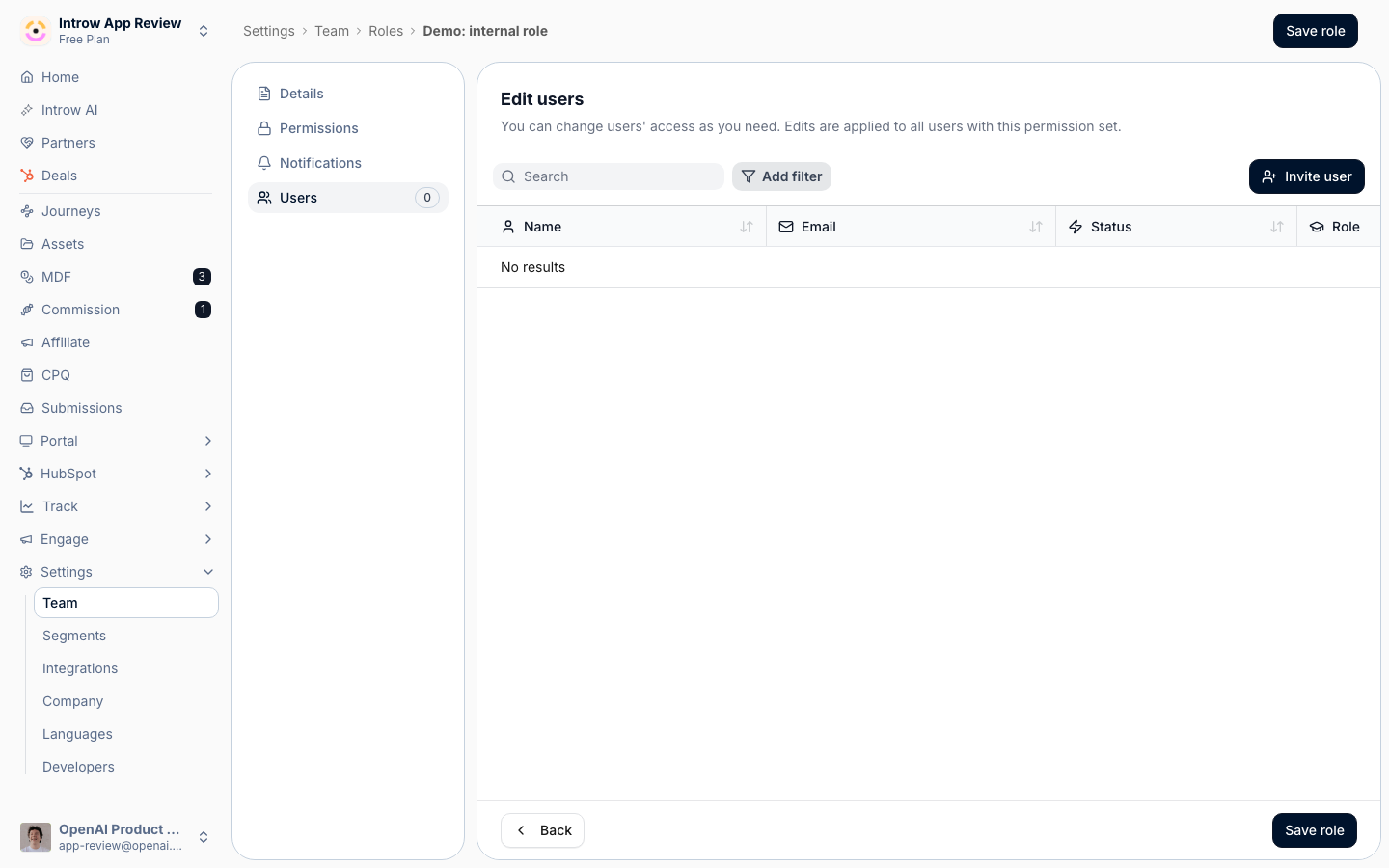The height and width of the screenshot is (868, 1389).
Task: Sort the table by Name
Action: 747,227
